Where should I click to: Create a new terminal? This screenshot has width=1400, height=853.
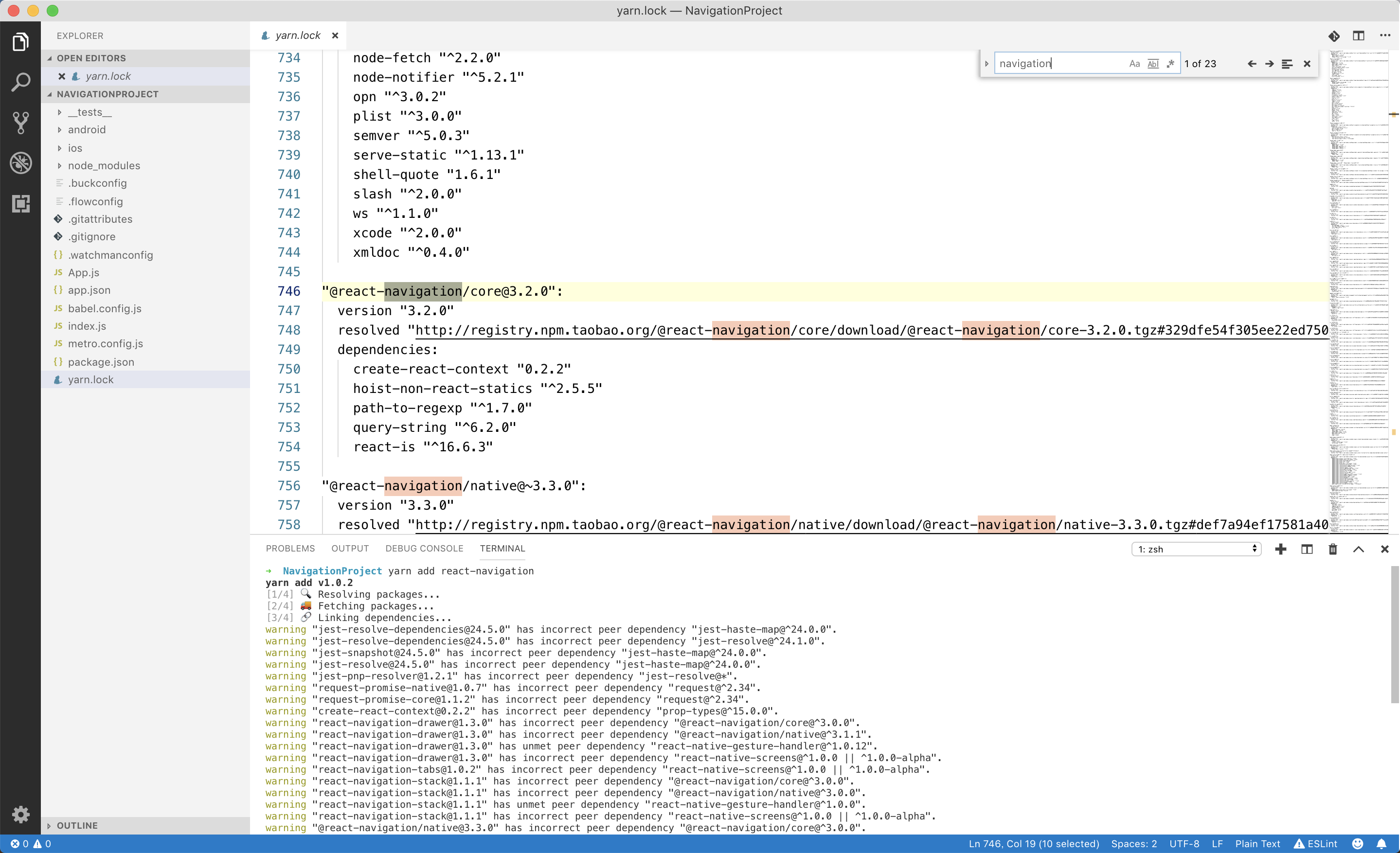[x=1281, y=549]
